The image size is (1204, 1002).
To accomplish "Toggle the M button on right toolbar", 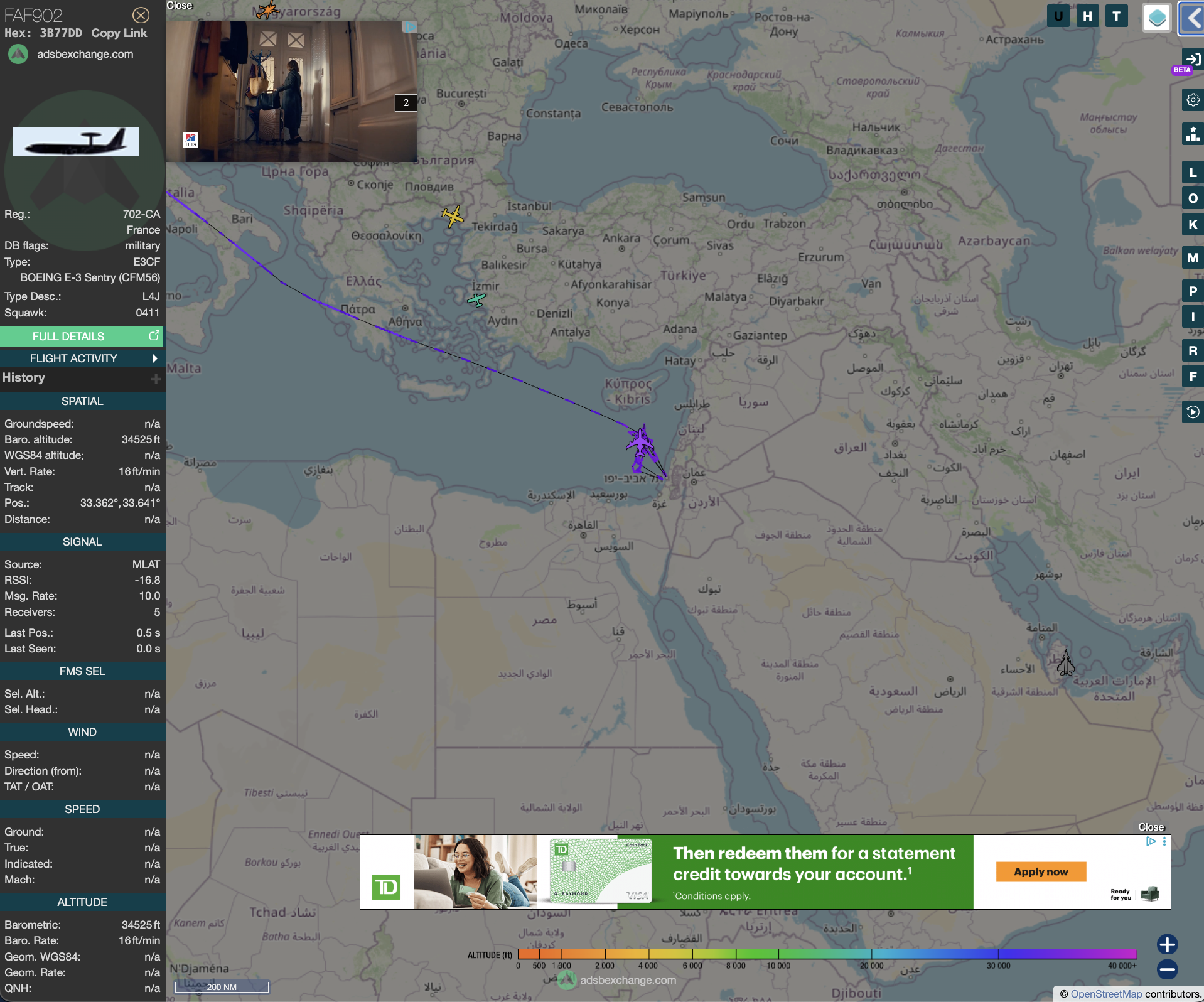I will (x=1193, y=258).
